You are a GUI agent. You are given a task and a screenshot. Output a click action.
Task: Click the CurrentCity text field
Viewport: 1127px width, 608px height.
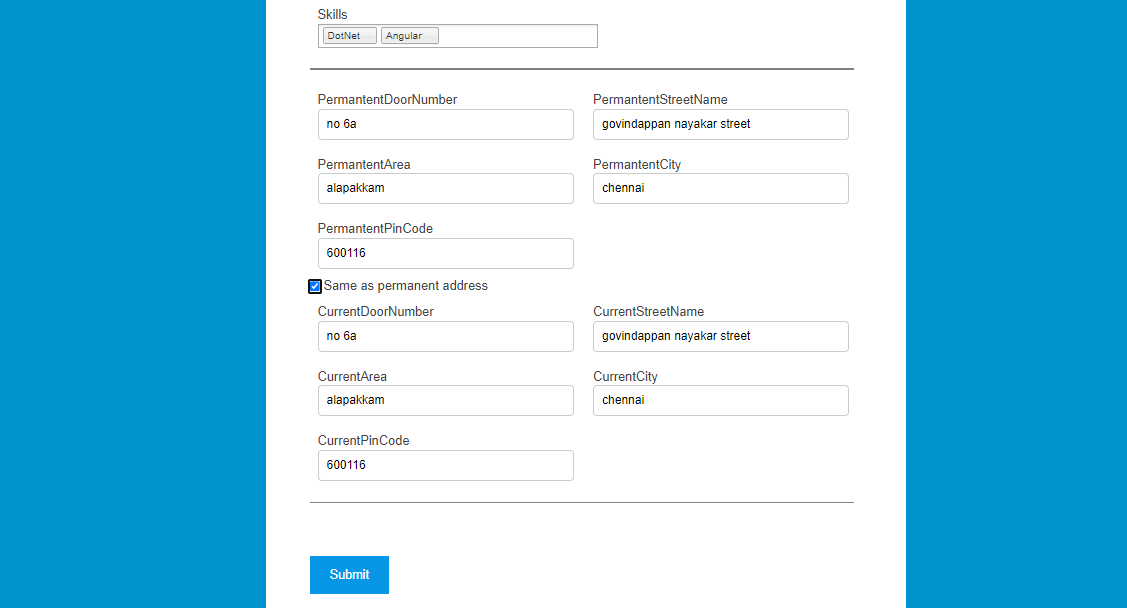pos(720,400)
